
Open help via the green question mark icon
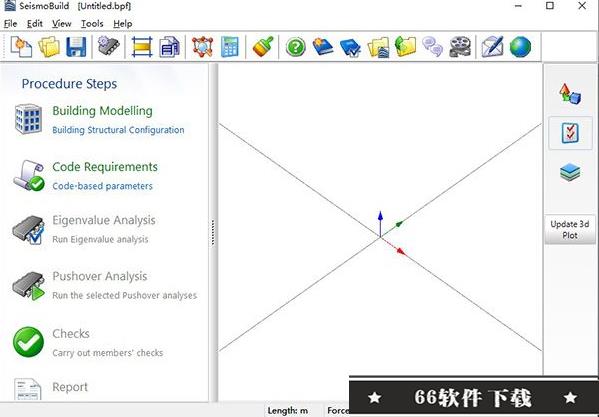296,47
